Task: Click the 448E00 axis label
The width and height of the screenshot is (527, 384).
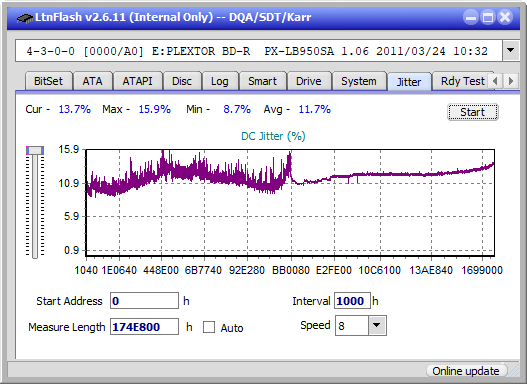Action: point(161,270)
